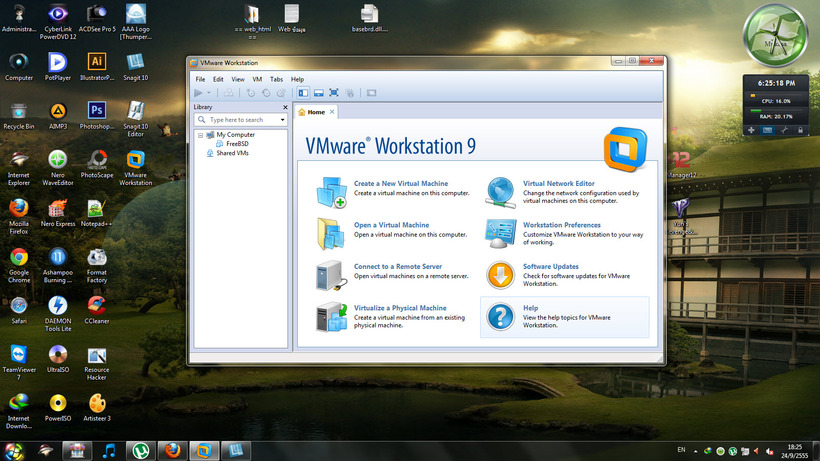Select the FreeBSD virtual machine
This screenshot has width=820, height=461.
[x=232, y=144]
